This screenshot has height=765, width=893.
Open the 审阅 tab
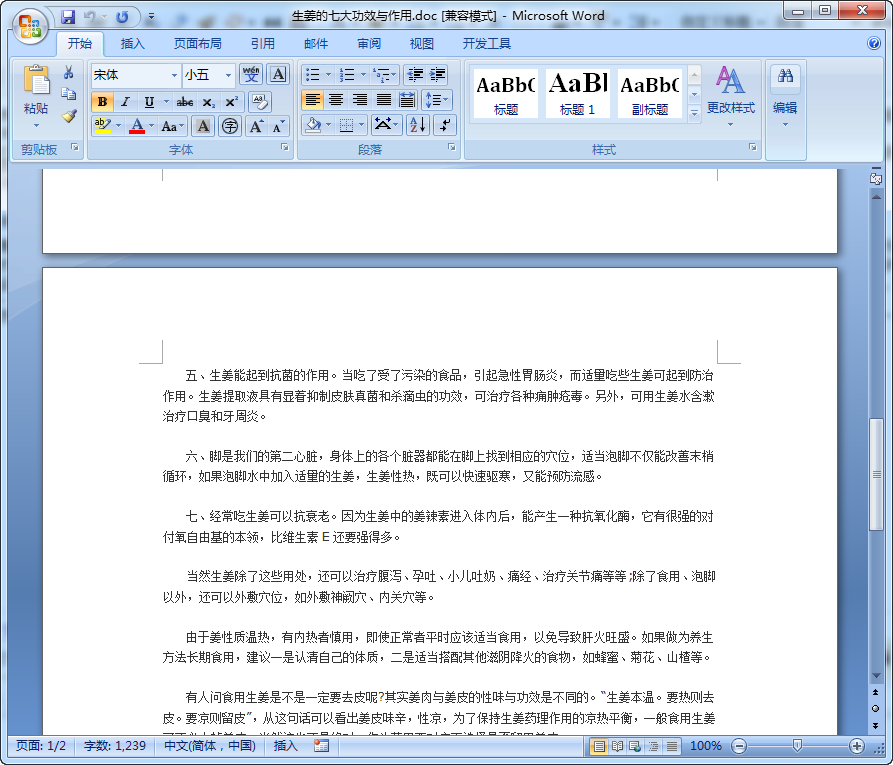click(369, 44)
